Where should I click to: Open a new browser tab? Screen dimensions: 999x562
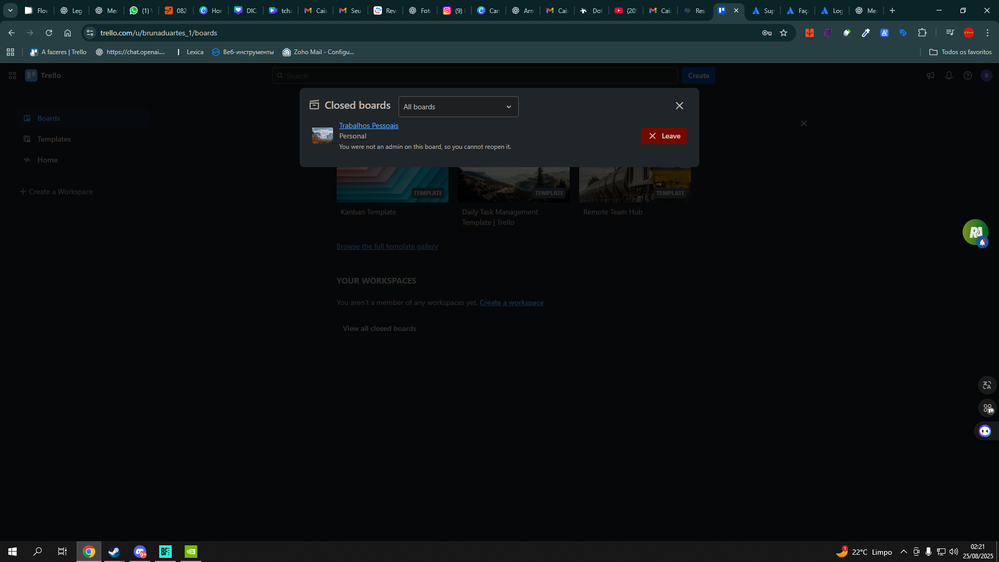click(x=892, y=10)
